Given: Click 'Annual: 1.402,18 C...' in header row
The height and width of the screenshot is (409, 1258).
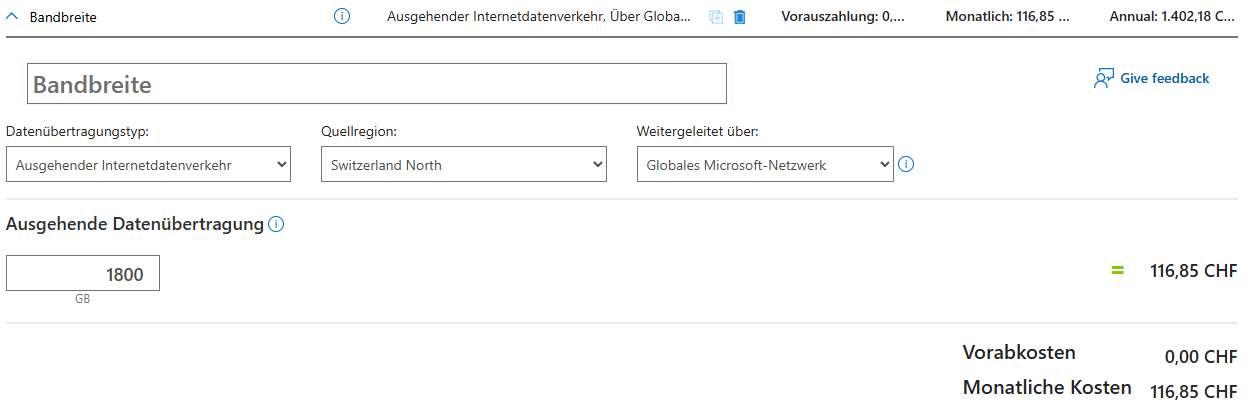Looking at the screenshot, I should point(1172,17).
